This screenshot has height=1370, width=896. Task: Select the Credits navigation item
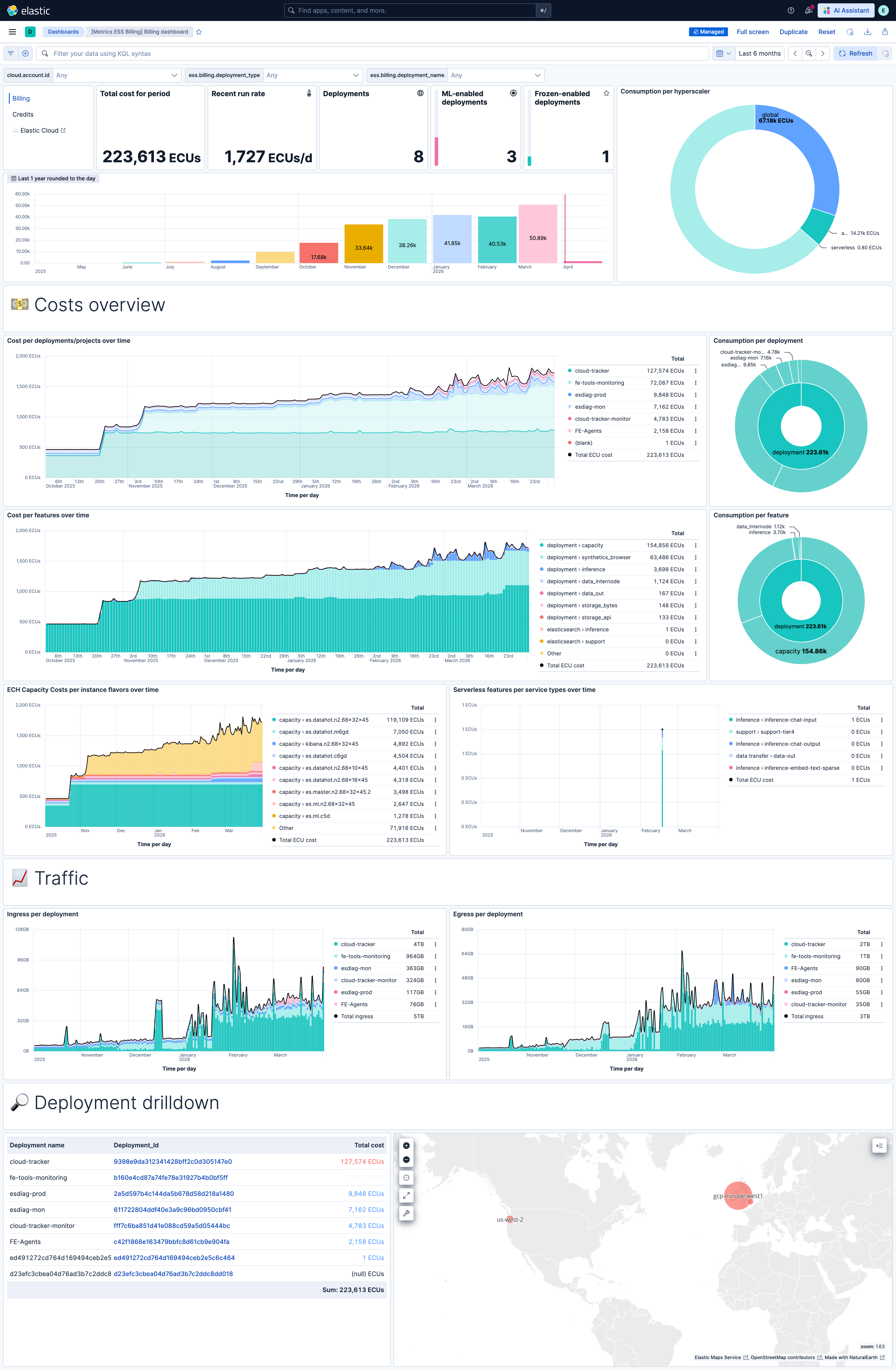pyautogui.click(x=23, y=115)
